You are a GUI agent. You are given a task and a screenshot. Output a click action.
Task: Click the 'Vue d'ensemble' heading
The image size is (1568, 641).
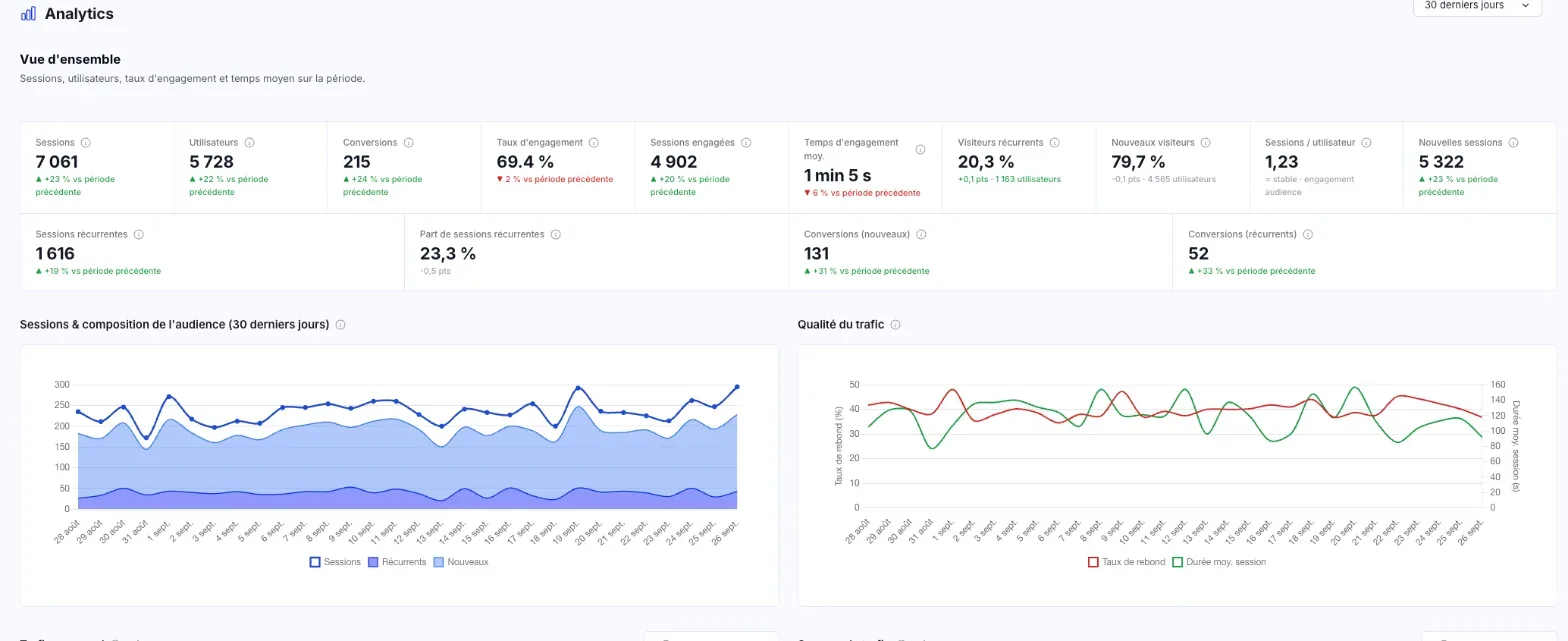[70, 60]
